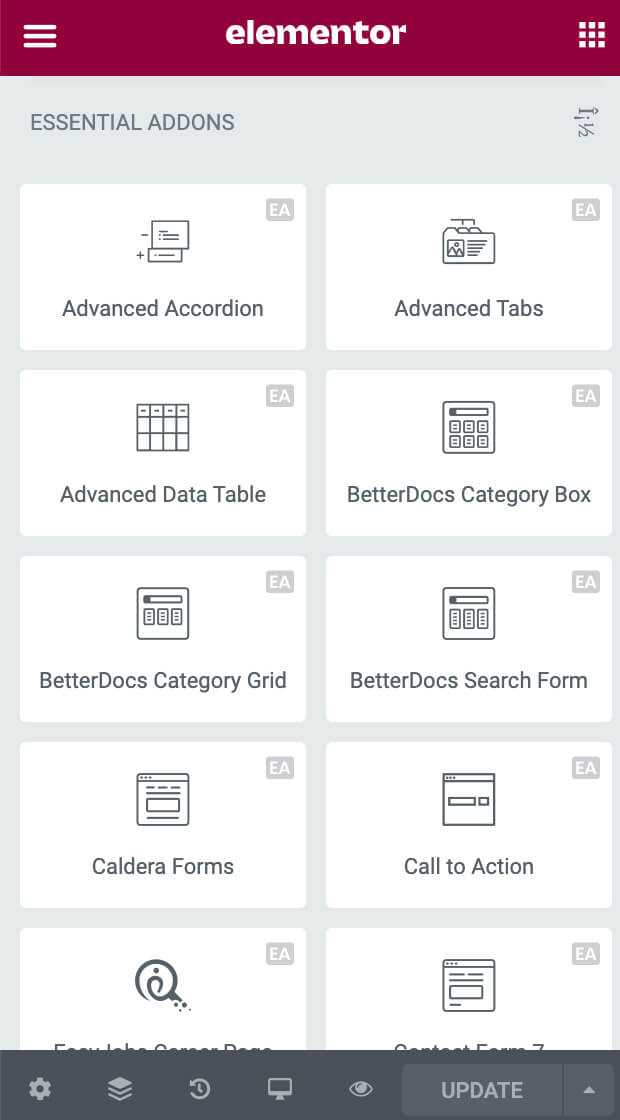Click the EA badge on Advanced Accordion
The image size is (620, 1120).
click(281, 210)
